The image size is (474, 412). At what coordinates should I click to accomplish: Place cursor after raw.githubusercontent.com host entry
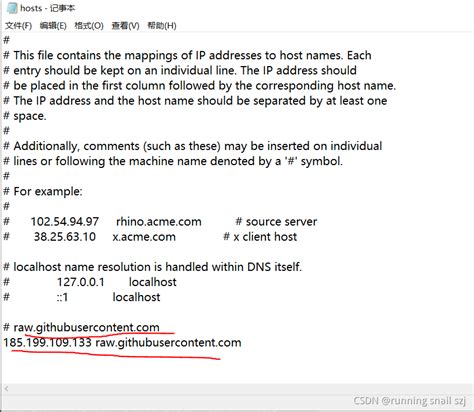point(241,343)
